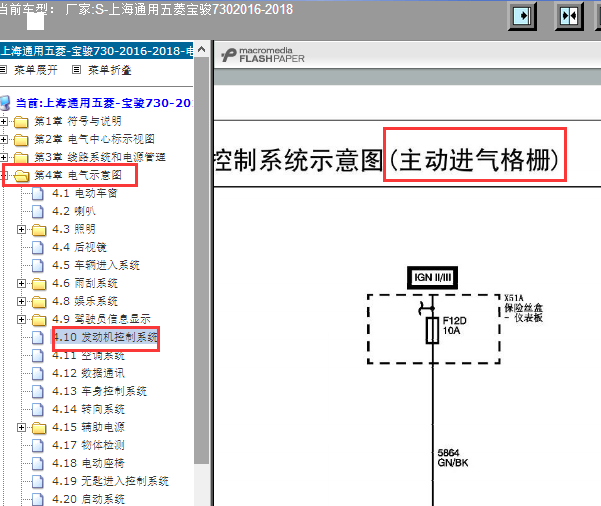601x506 pixels.
Task: Click document icon of 4.18 电动座椅
Action: coord(38,464)
